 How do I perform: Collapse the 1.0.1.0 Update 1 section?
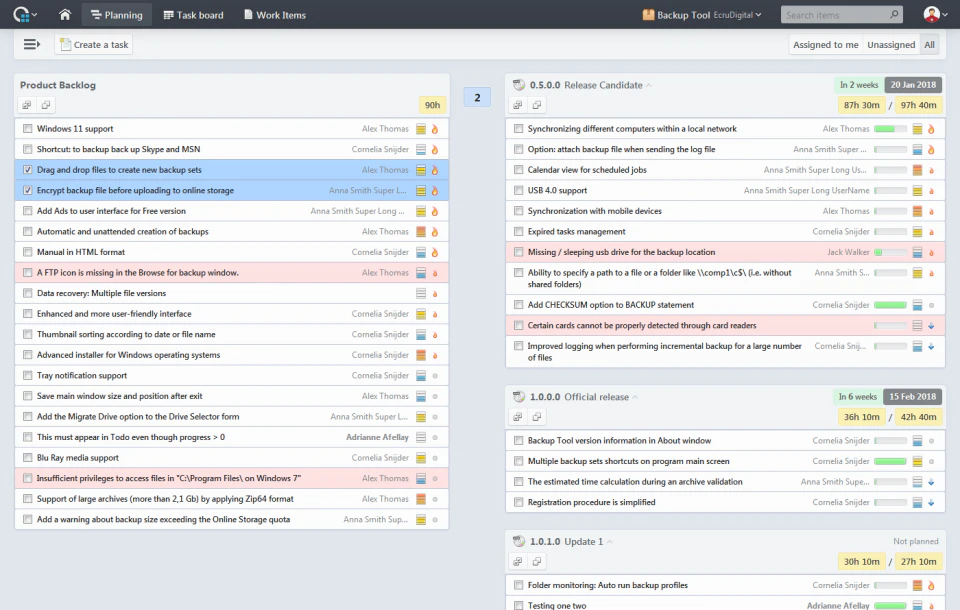coord(609,541)
